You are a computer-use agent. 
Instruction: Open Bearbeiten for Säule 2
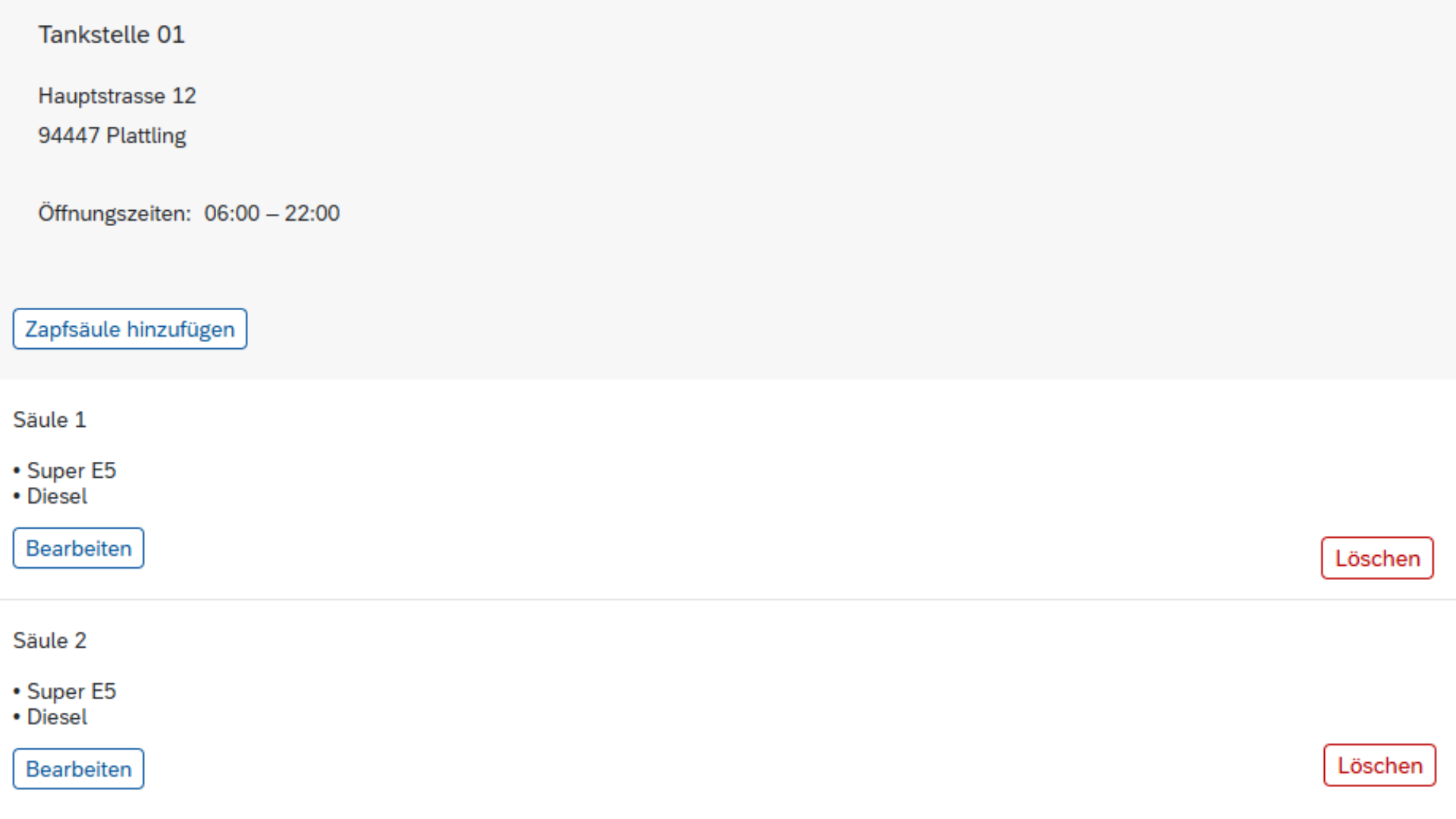[78, 769]
